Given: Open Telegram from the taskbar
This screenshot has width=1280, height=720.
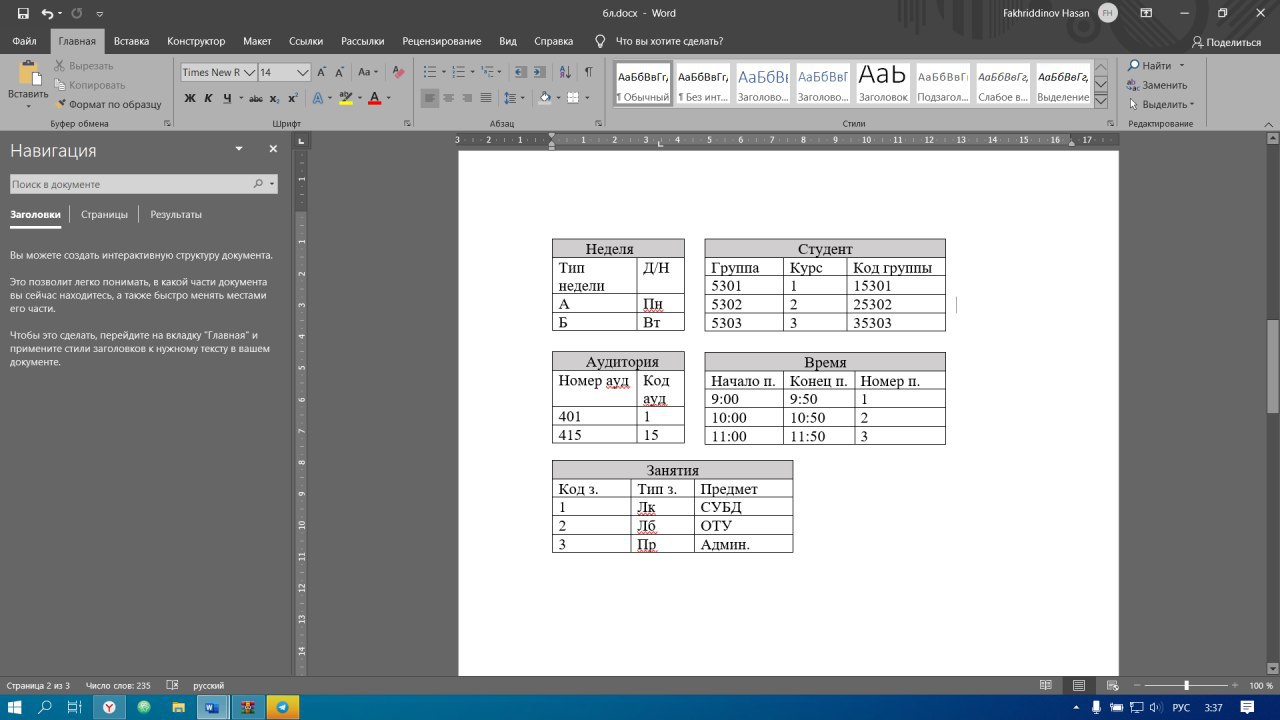Looking at the screenshot, I should [x=282, y=707].
